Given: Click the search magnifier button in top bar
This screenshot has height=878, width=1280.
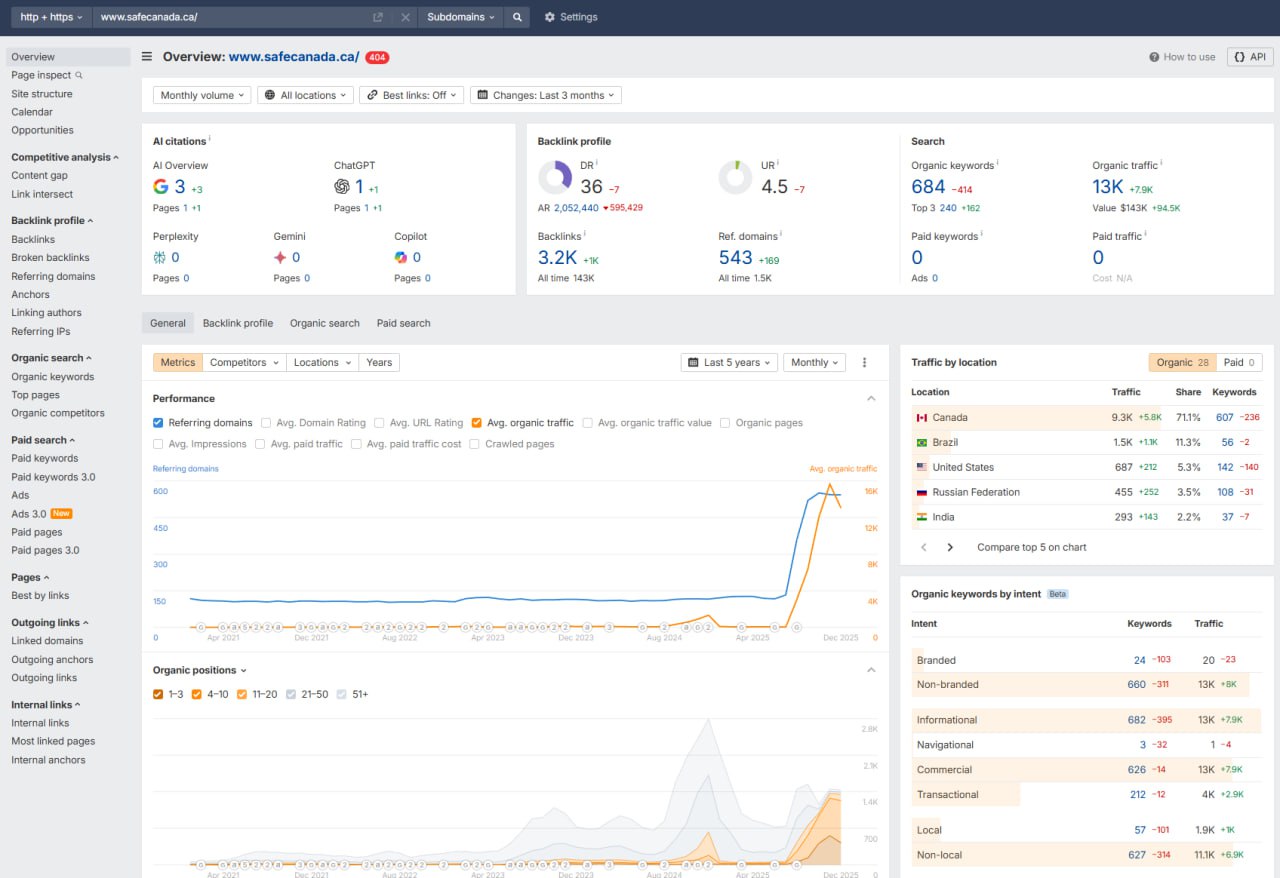Looking at the screenshot, I should 516,17.
